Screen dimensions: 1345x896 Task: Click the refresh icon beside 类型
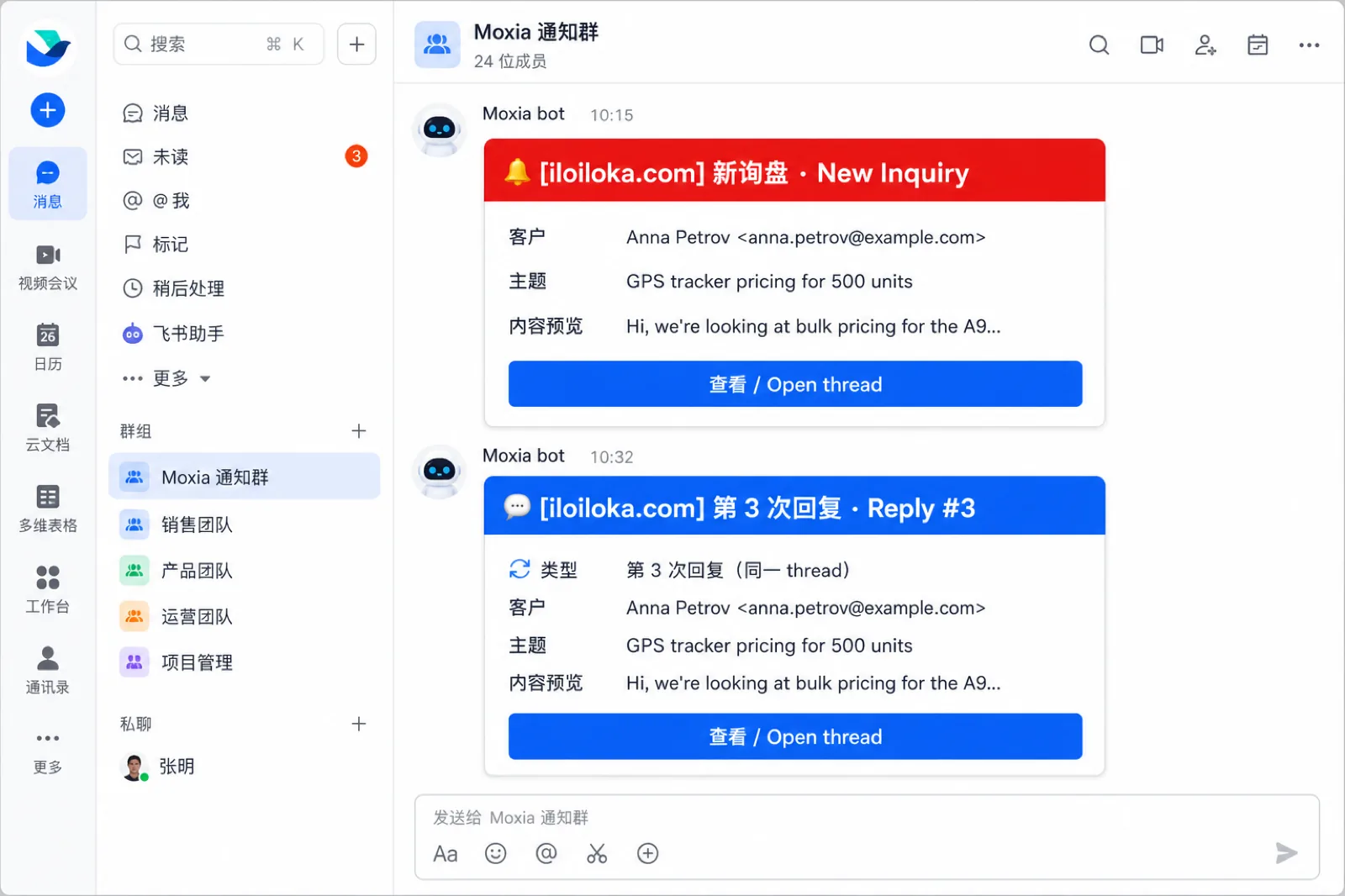point(520,569)
